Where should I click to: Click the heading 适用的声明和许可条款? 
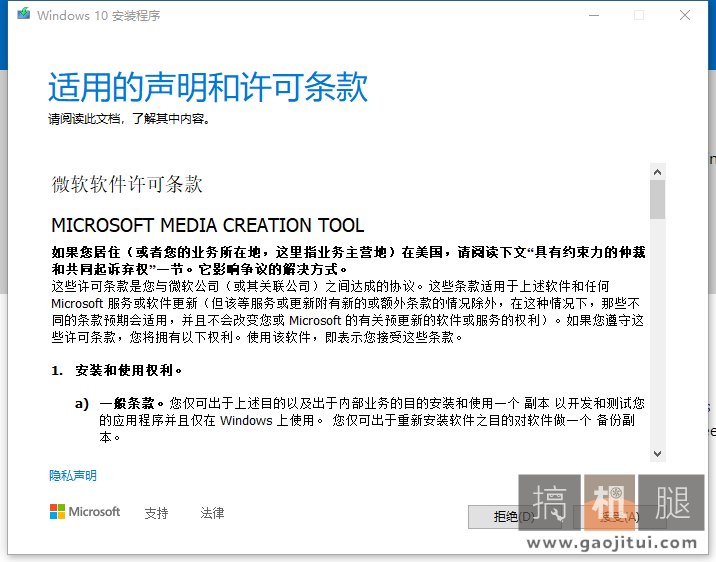[x=208, y=86]
